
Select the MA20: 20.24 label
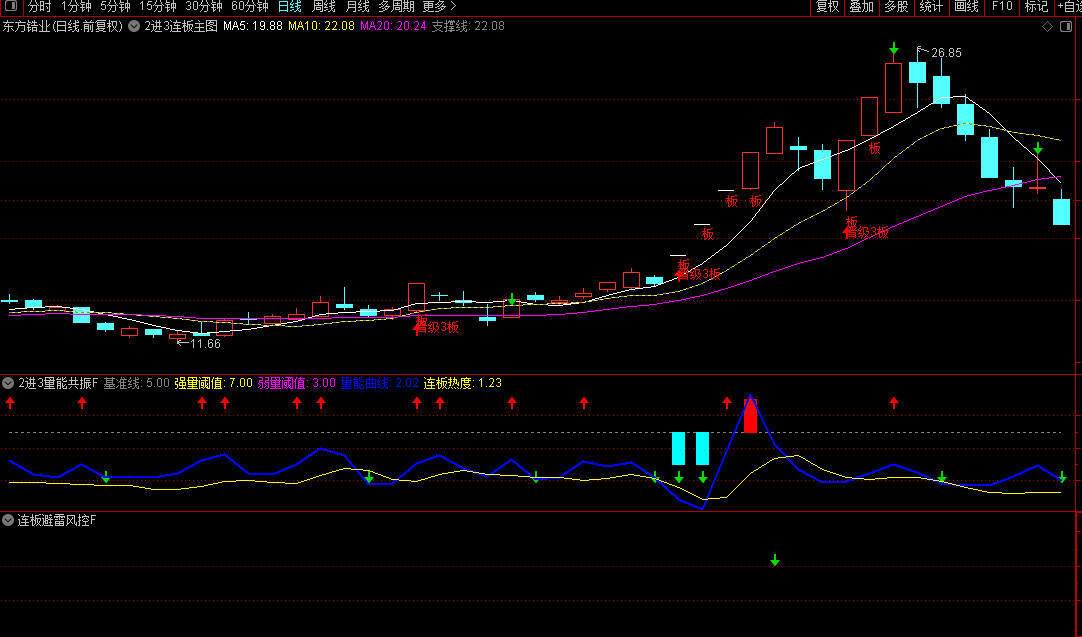coord(393,26)
